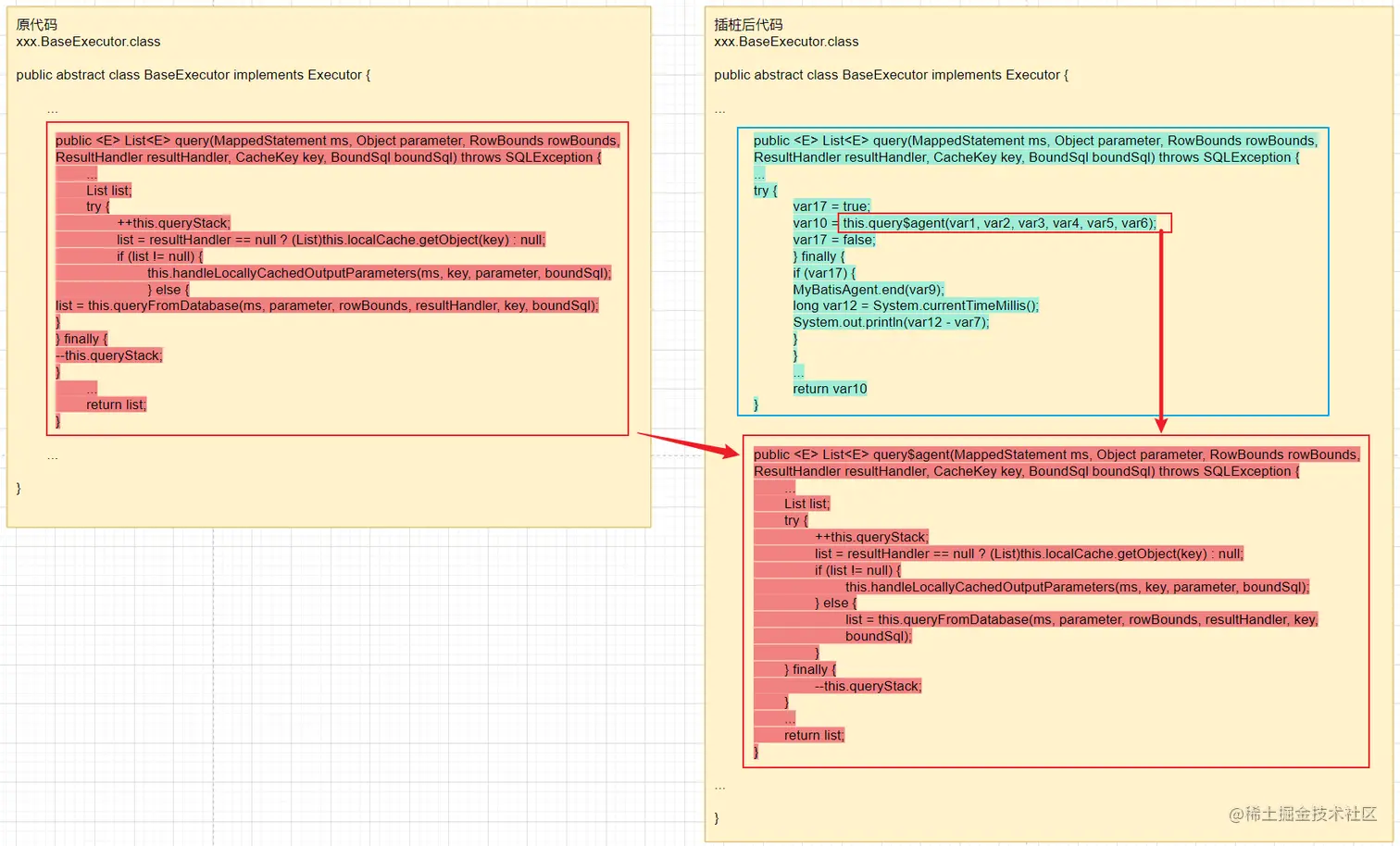Select the queryFromDatabase line in query$agent method

click(x=1081, y=619)
